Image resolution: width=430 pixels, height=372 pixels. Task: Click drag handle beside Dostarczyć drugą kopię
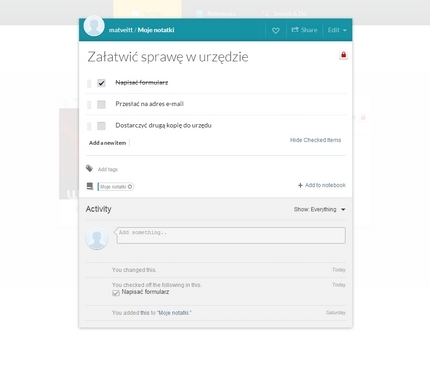pyautogui.click(x=89, y=126)
